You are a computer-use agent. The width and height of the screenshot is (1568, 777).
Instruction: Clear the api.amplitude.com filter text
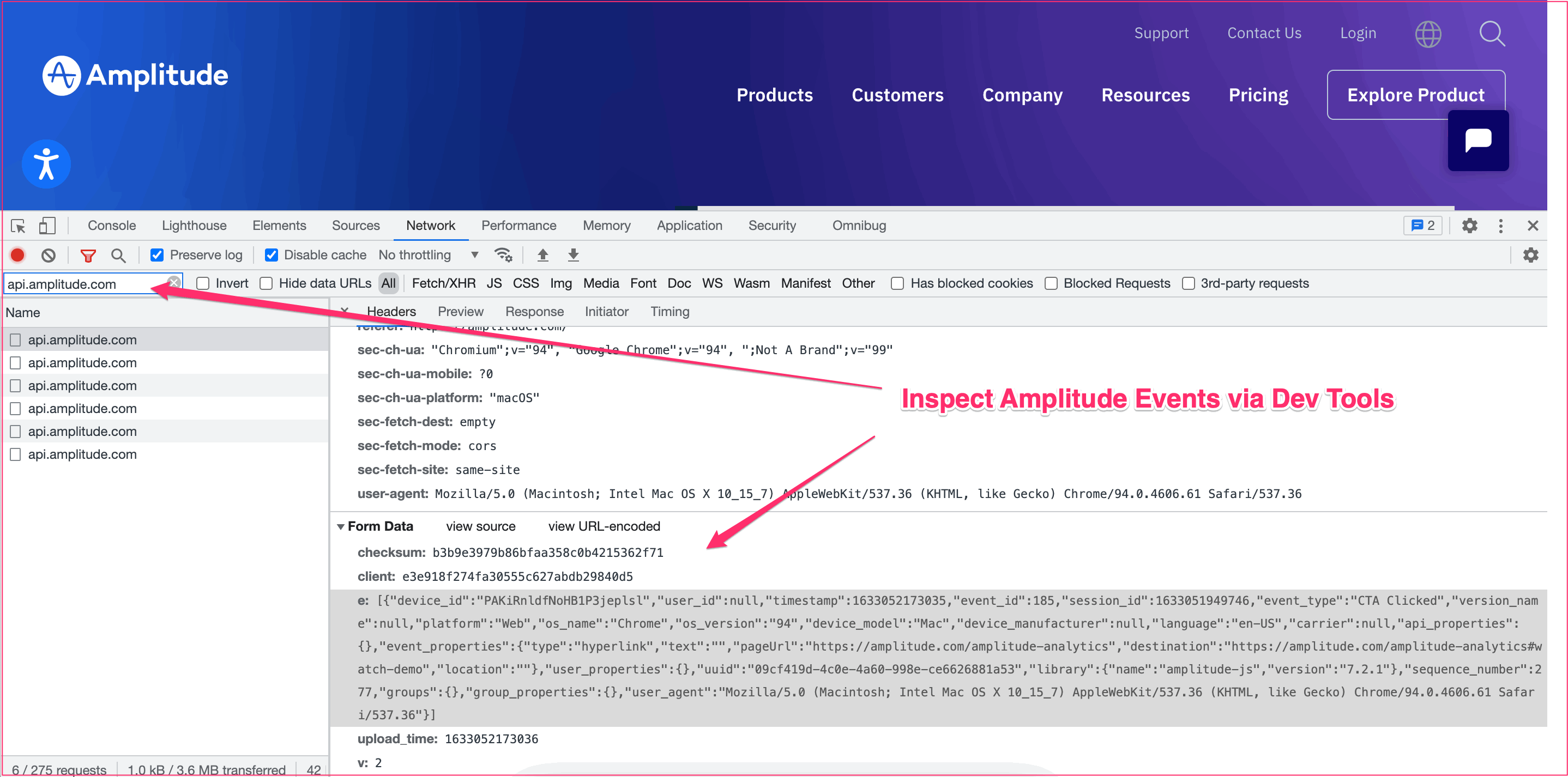tap(174, 282)
